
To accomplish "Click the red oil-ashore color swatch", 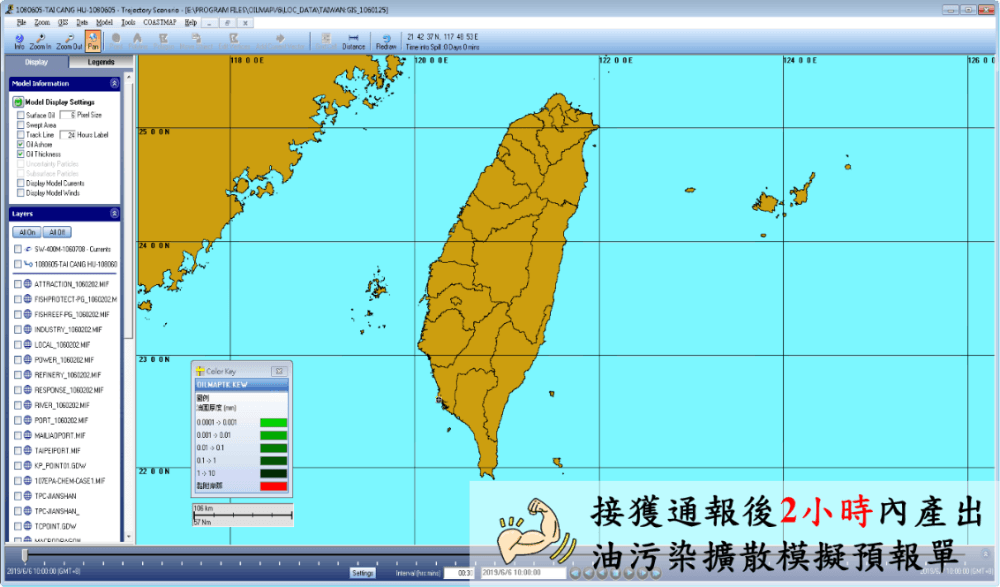I will 274,486.
